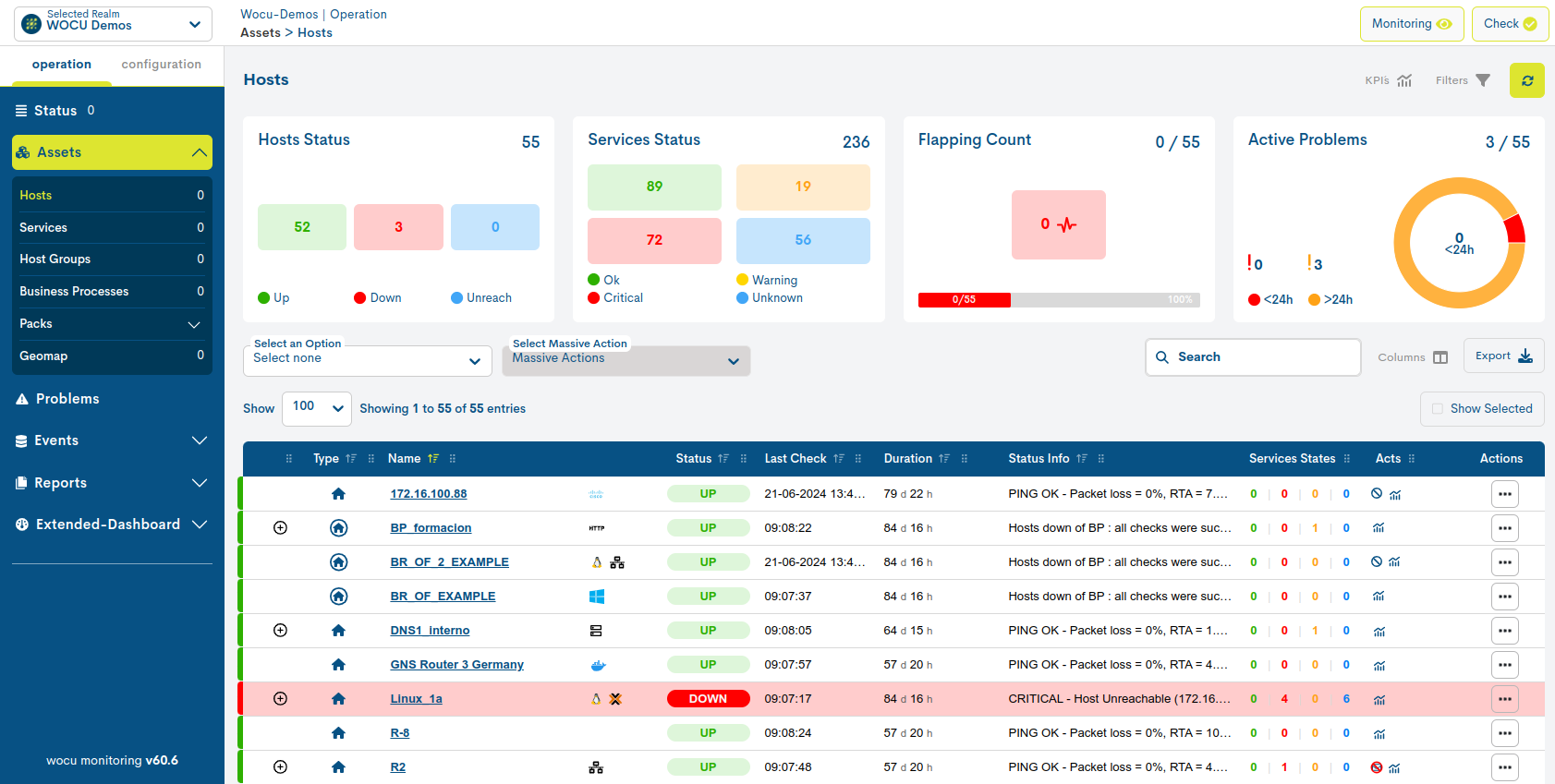Open actions menu for DNS1_interno row
The width and height of the screenshot is (1555, 784).
[x=1505, y=631]
